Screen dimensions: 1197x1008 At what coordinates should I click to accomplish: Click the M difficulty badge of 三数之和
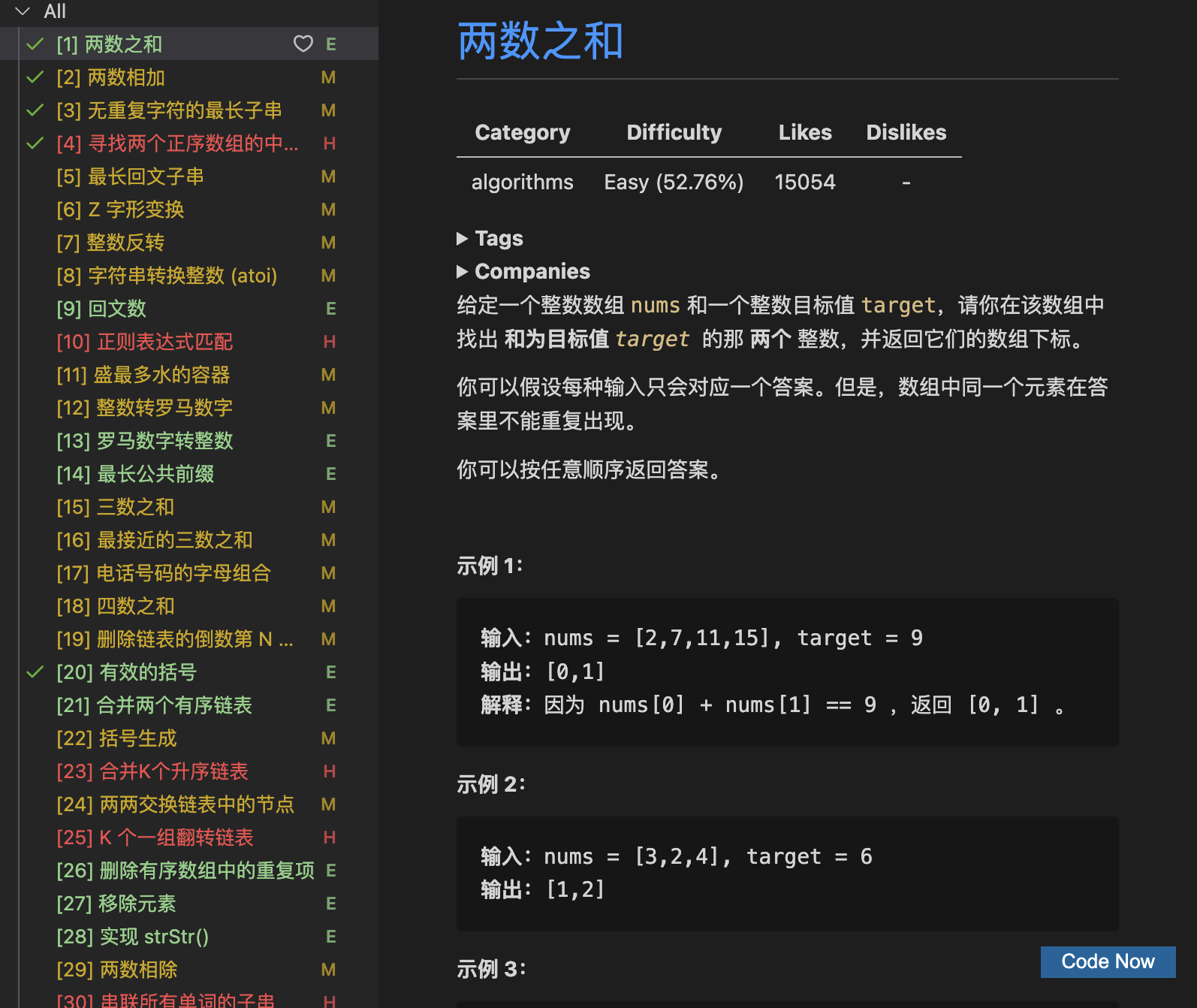pyautogui.click(x=328, y=507)
